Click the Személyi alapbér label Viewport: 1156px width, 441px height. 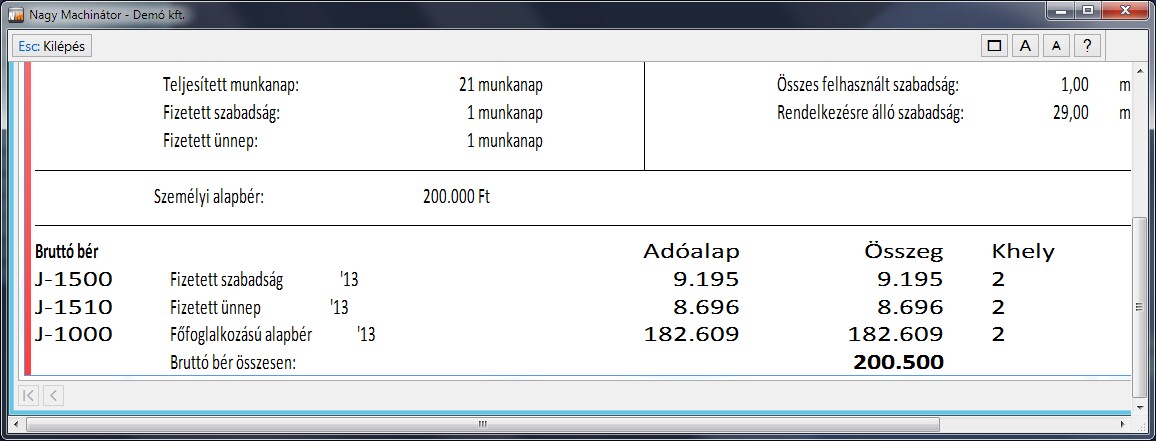(209, 198)
